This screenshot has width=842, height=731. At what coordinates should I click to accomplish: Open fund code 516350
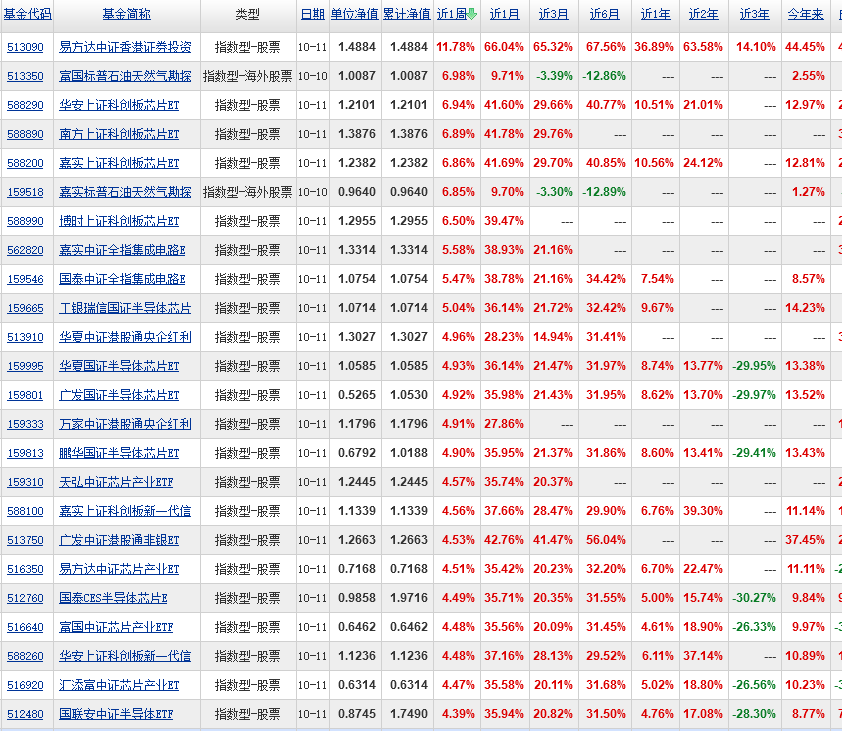pyautogui.click(x=25, y=569)
